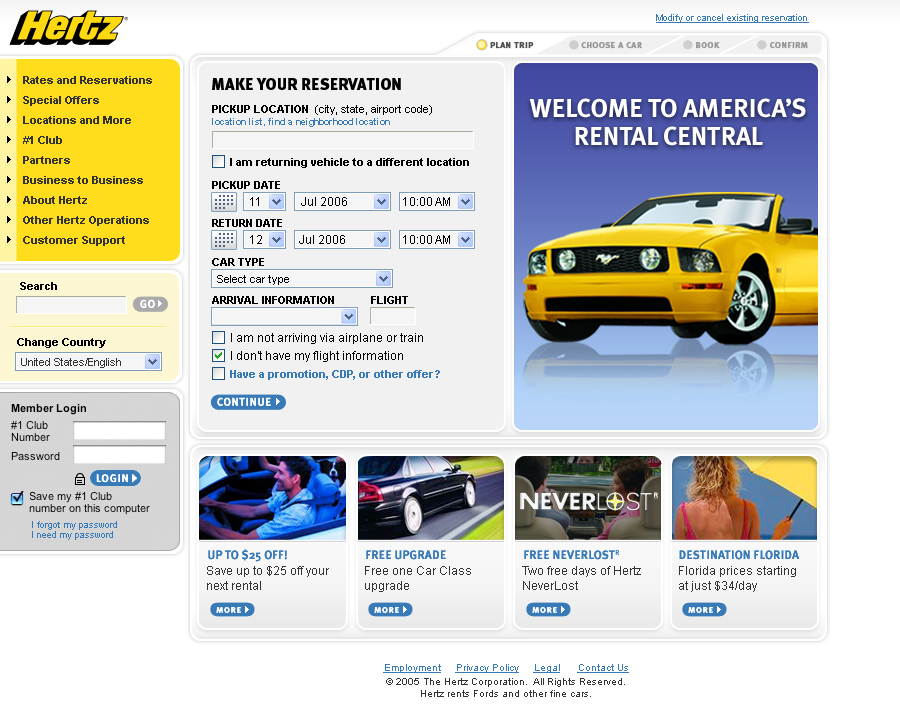Tick the promotion, CDP, or other offer checkbox
900x723 pixels.
(x=218, y=374)
